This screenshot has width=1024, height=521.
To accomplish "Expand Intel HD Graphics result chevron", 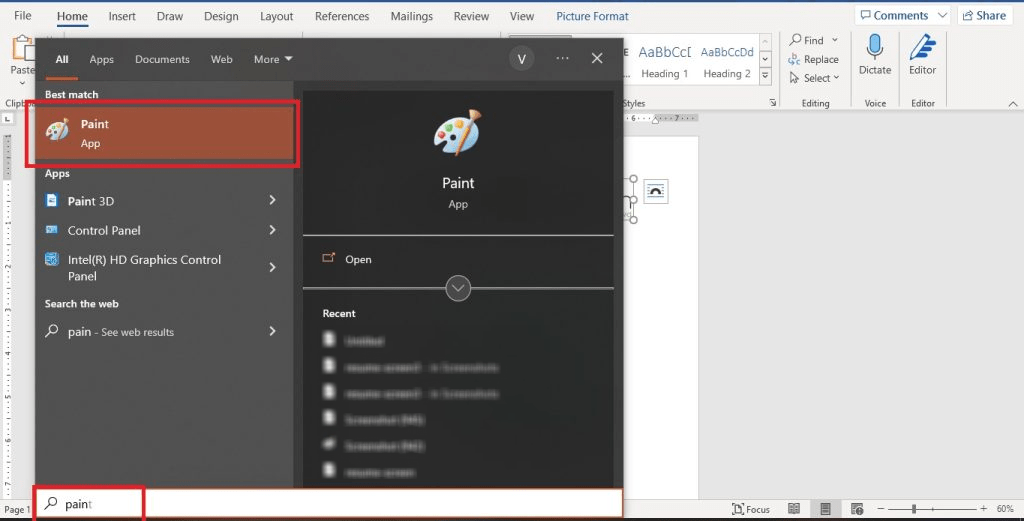I will pyautogui.click(x=272, y=267).
